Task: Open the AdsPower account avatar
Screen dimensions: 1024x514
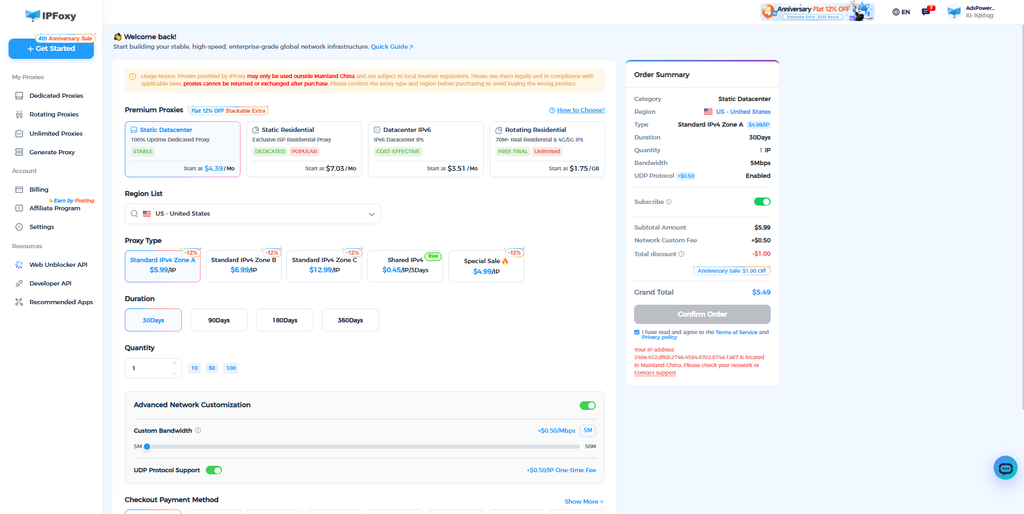Action: pos(953,12)
